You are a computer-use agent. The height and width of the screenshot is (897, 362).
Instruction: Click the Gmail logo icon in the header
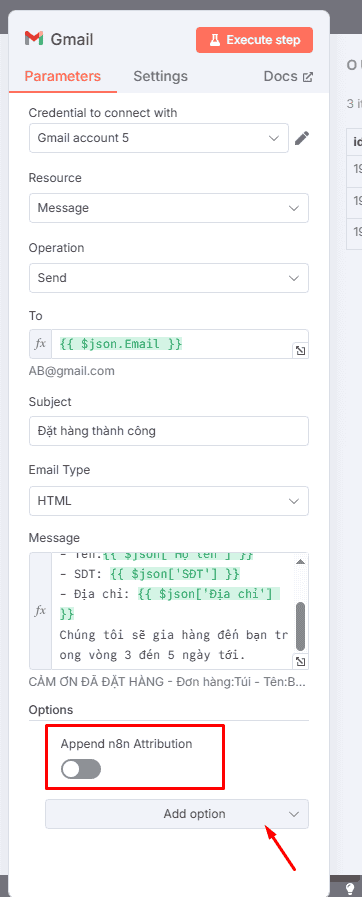tap(34, 39)
